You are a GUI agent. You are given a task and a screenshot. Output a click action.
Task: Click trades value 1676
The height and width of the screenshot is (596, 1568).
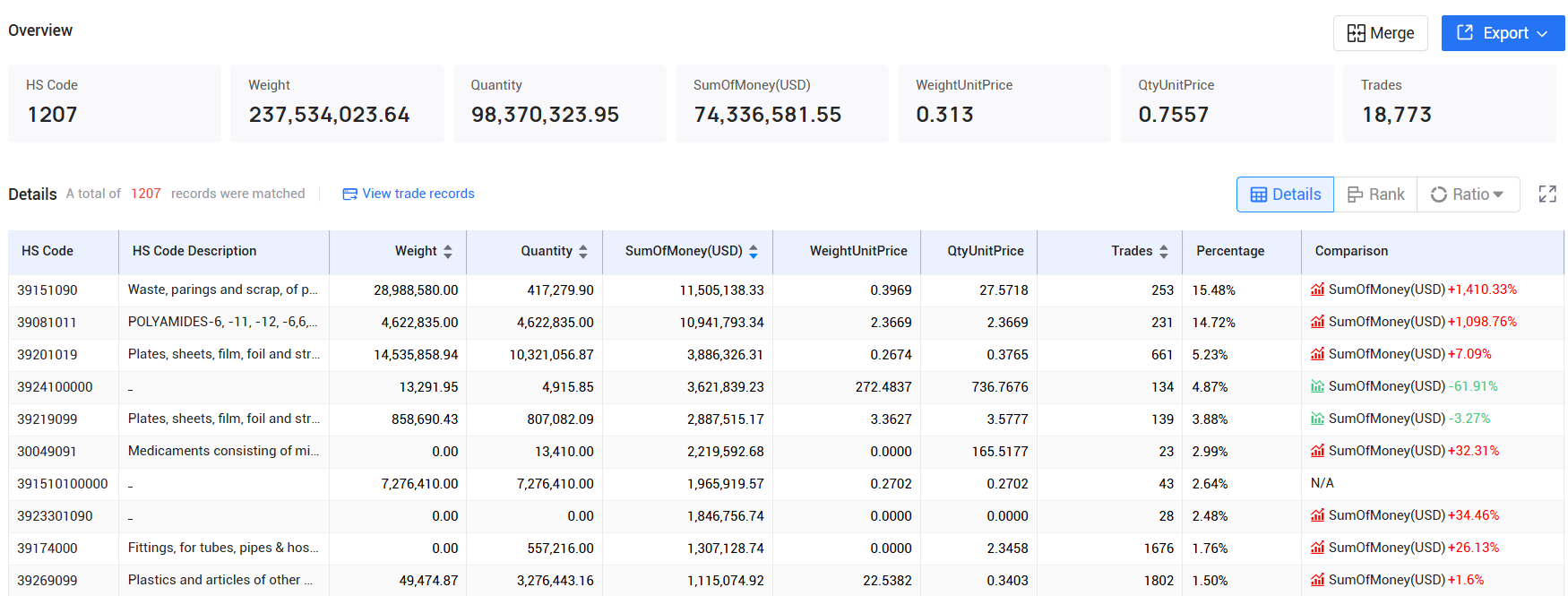(x=1159, y=548)
